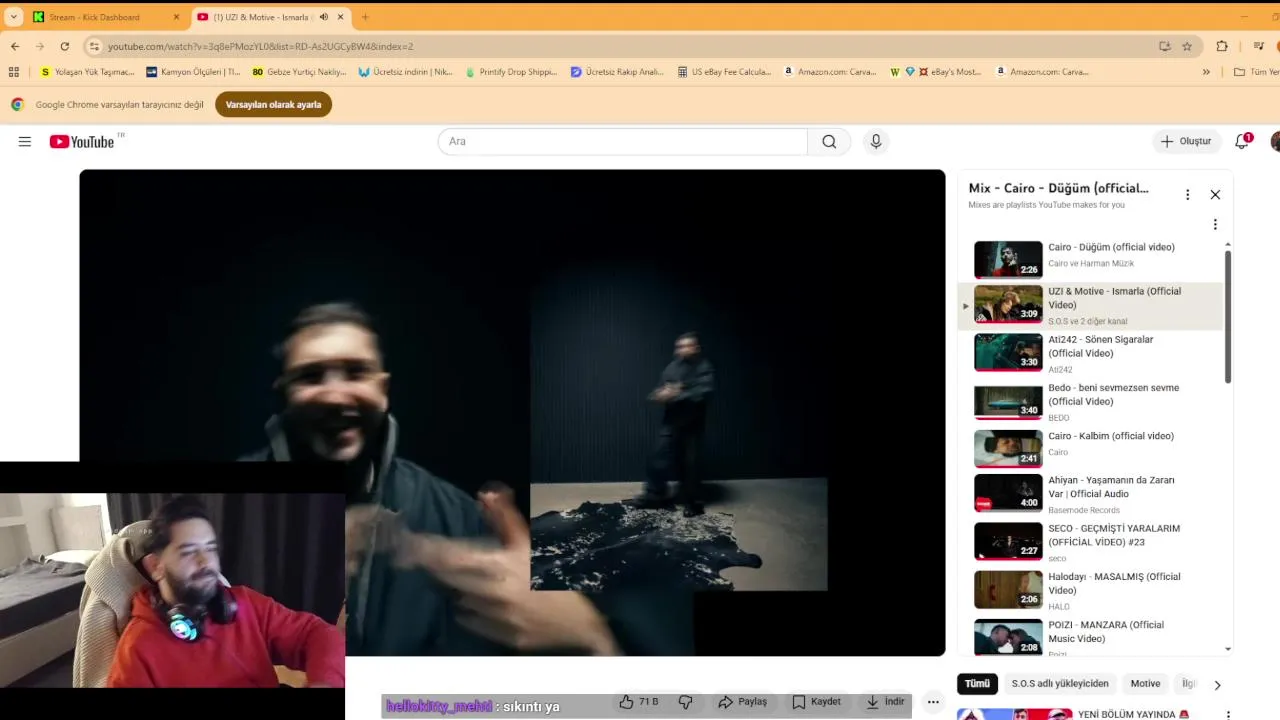This screenshot has height=720, width=1280.
Task: Bookmark this page with the star icon
Action: (x=1187, y=46)
